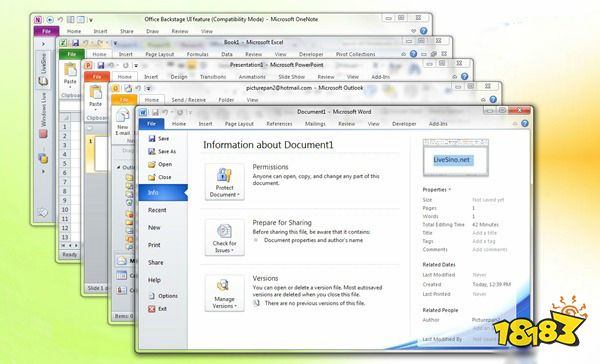Screen dimensions: 600x364
Task: Click OneNote application icon in title bar
Action: click(38, 19)
